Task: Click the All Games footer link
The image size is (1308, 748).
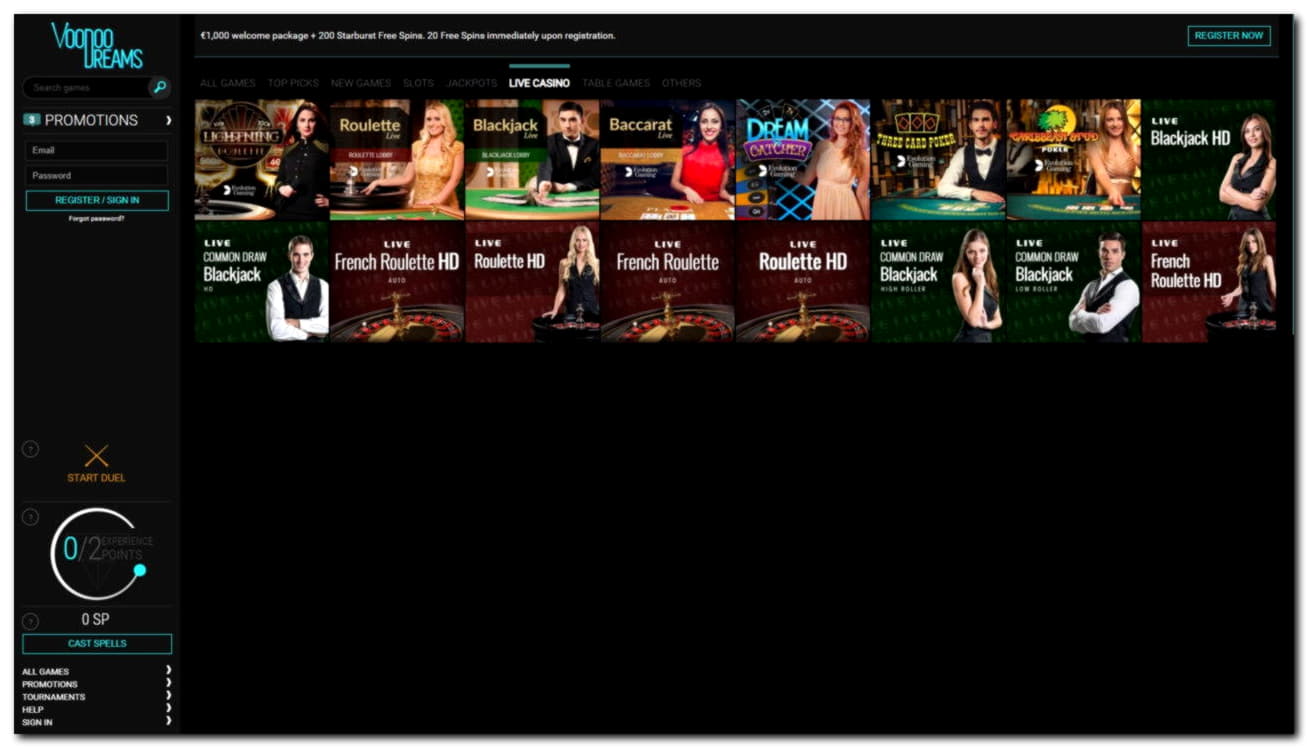Action: tap(45, 672)
